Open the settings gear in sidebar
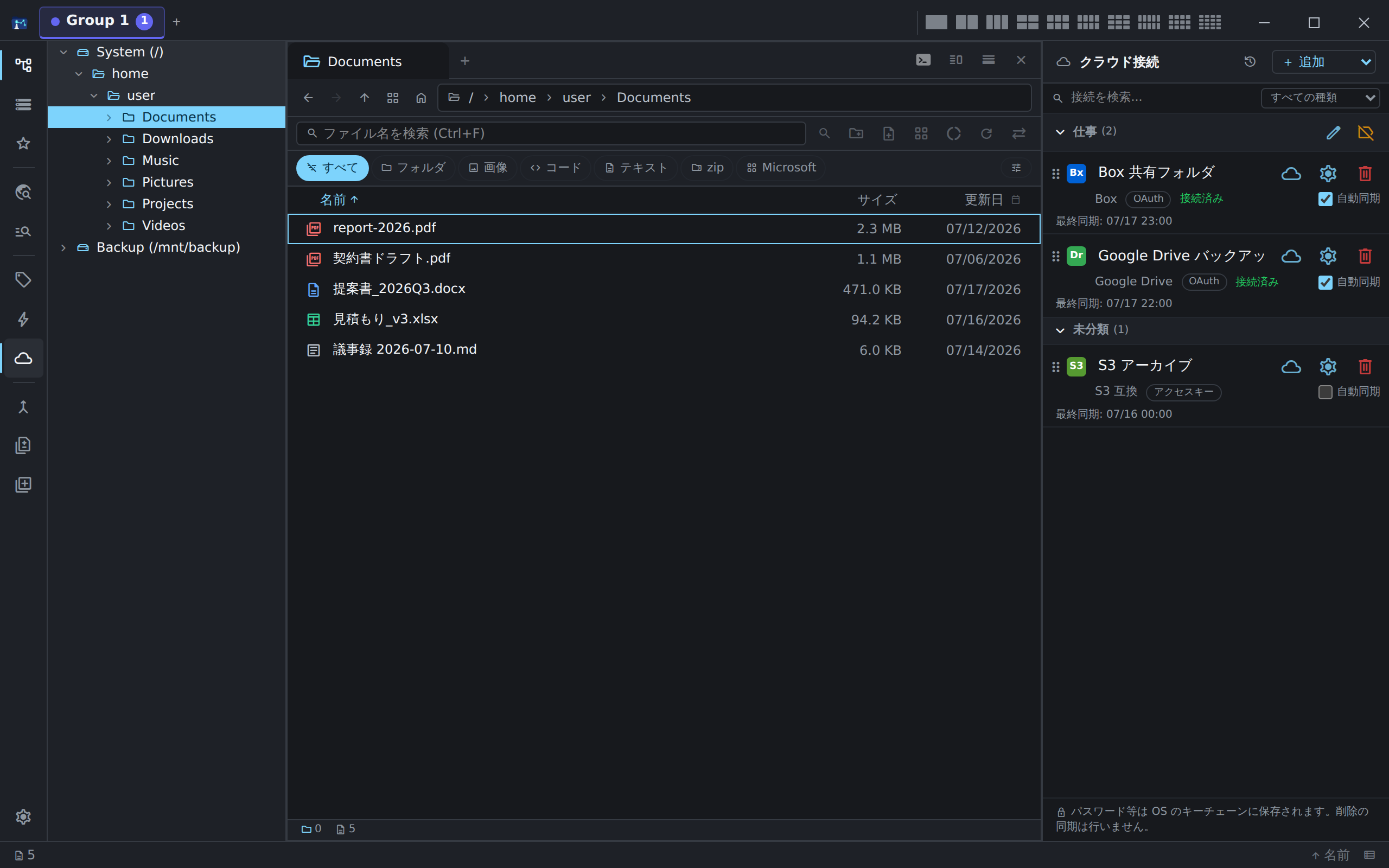 23,816
